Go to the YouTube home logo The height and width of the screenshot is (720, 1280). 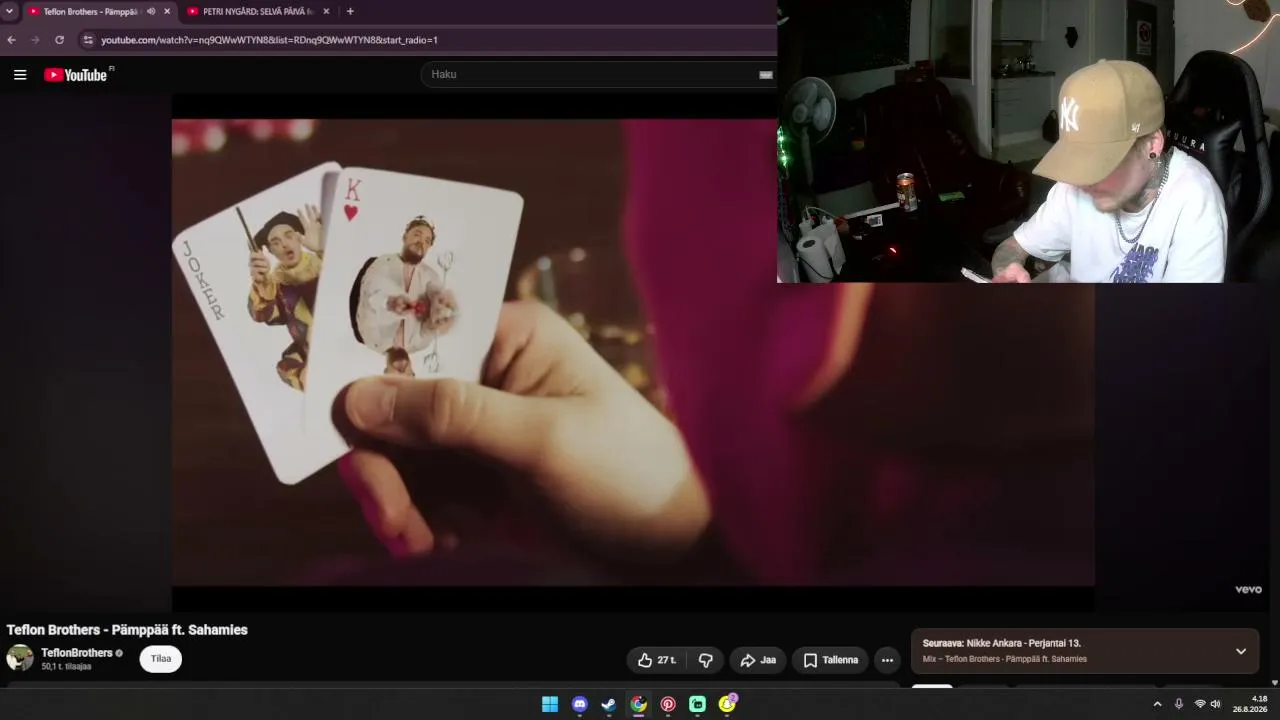tap(76, 75)
